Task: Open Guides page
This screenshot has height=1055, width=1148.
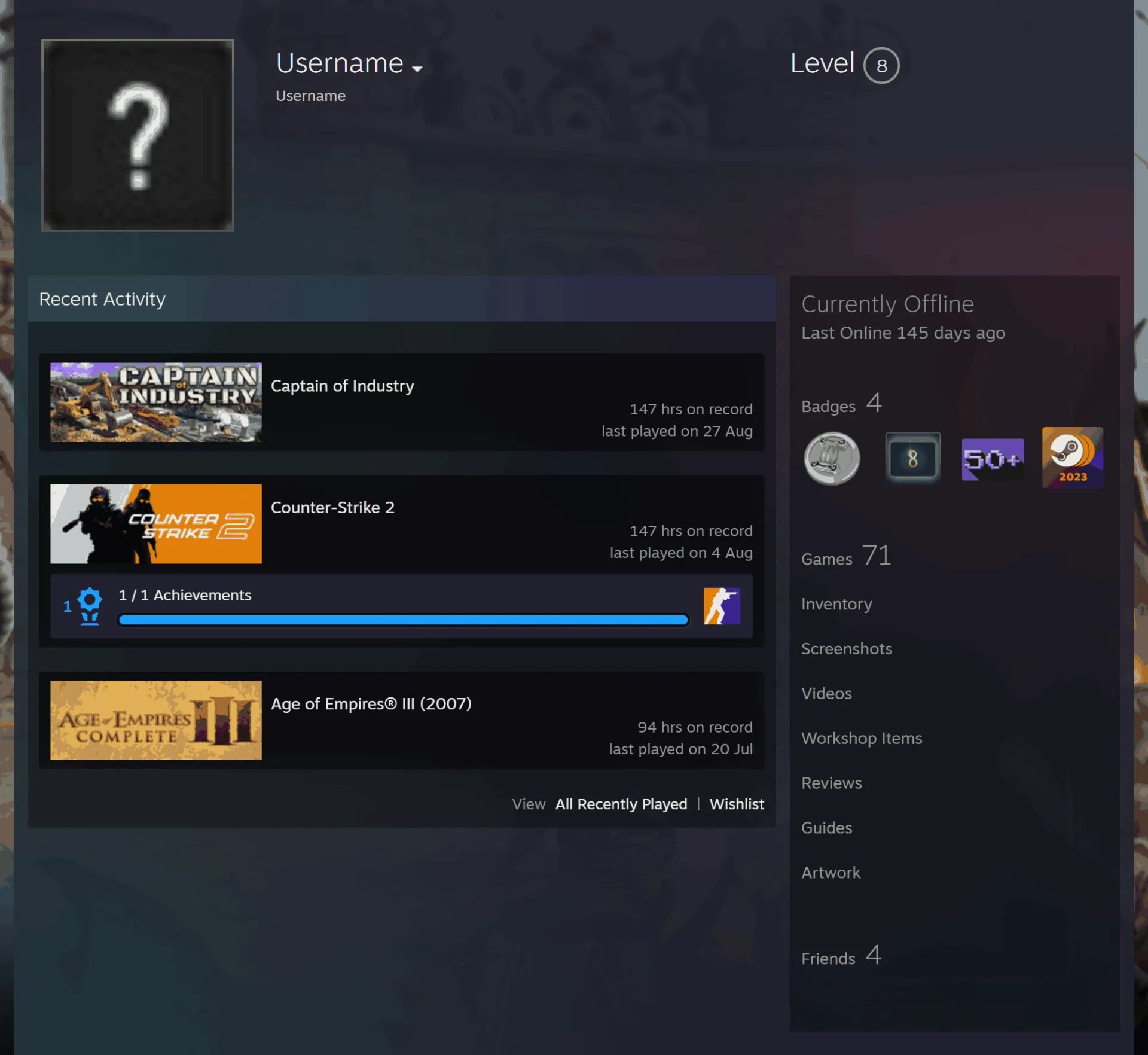Action: [x=826, y=828]
